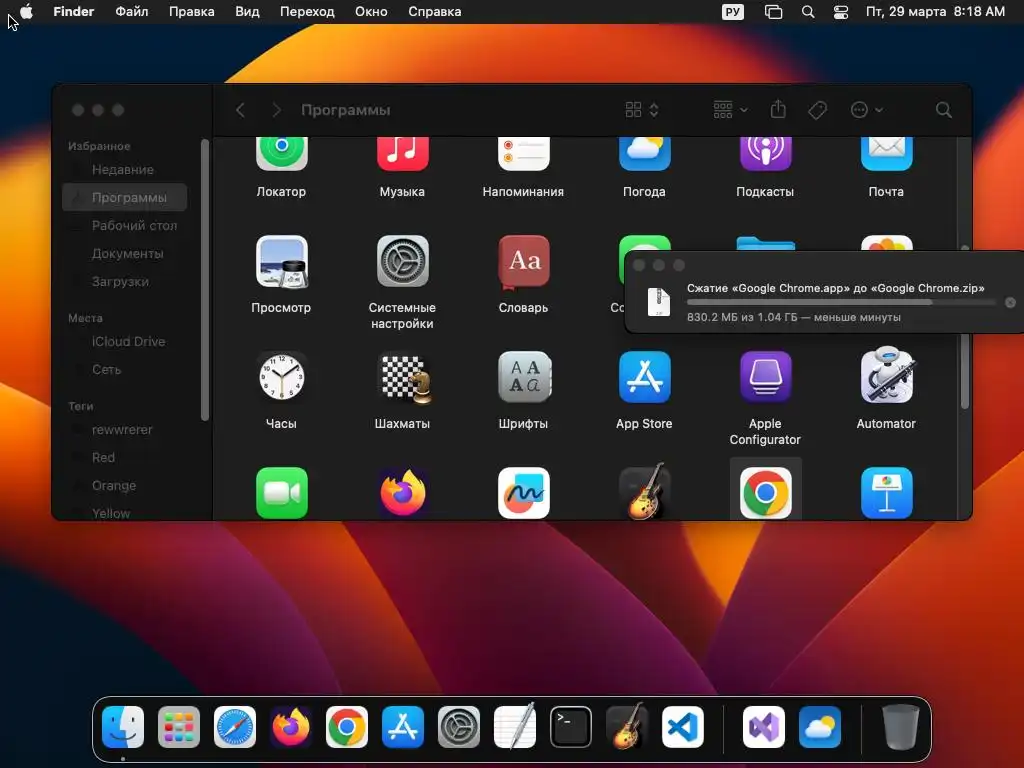
Task: Open Рабочий стол in the sidebar
Action: pos(124,225)
